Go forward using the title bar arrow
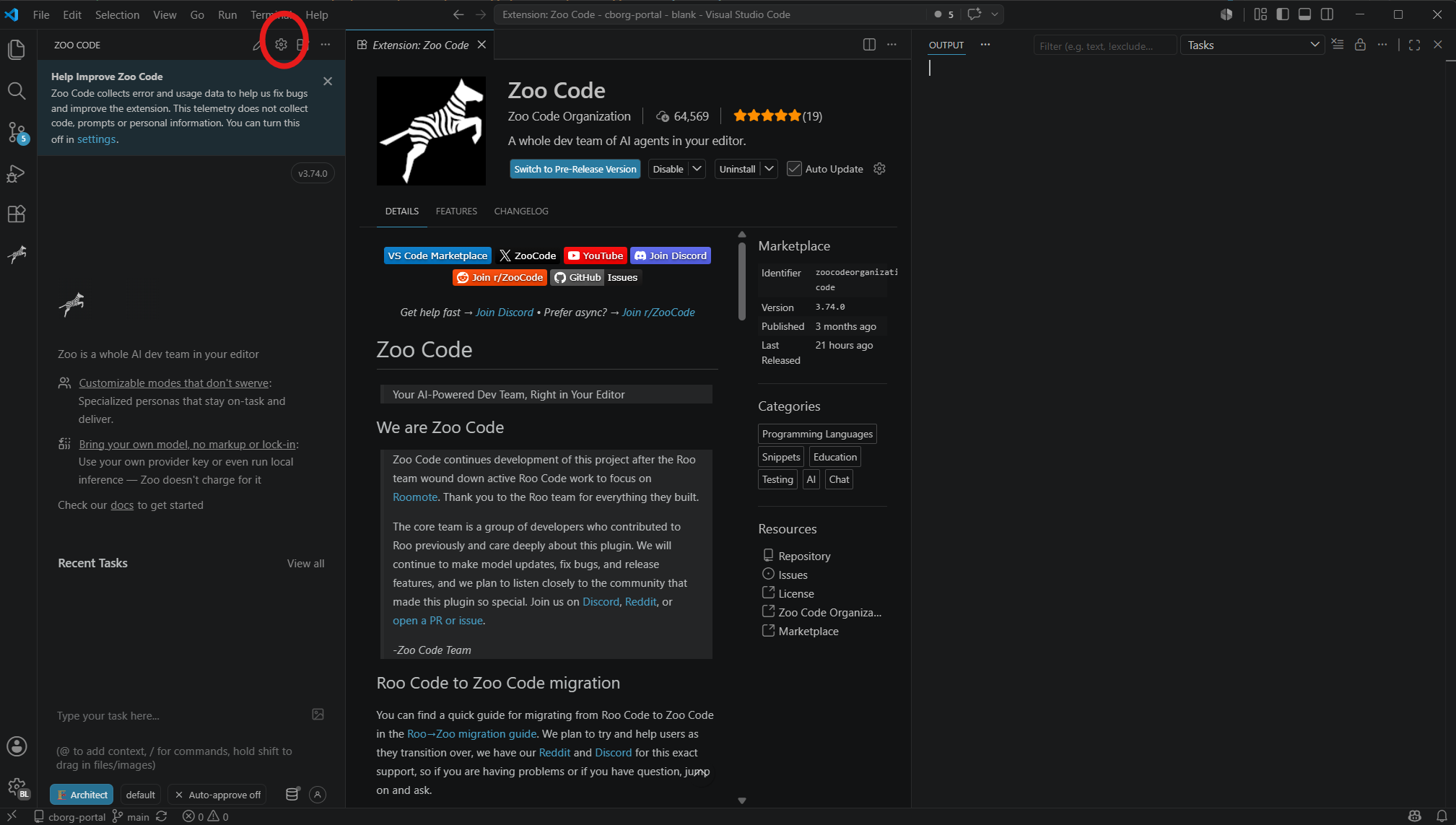 click(x=481, y=14)
